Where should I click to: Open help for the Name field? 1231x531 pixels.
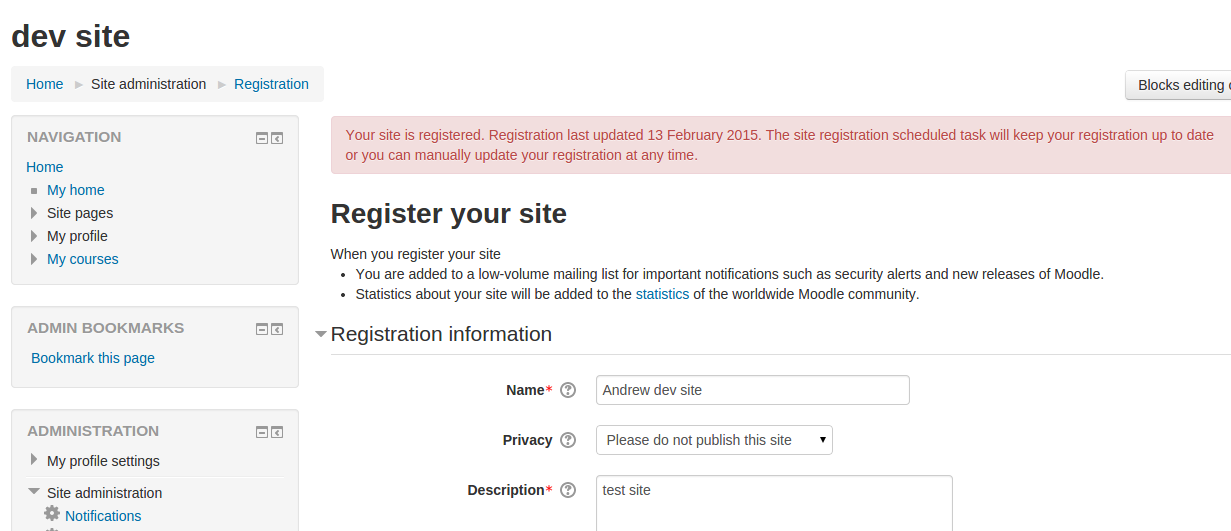click(568, 390)
